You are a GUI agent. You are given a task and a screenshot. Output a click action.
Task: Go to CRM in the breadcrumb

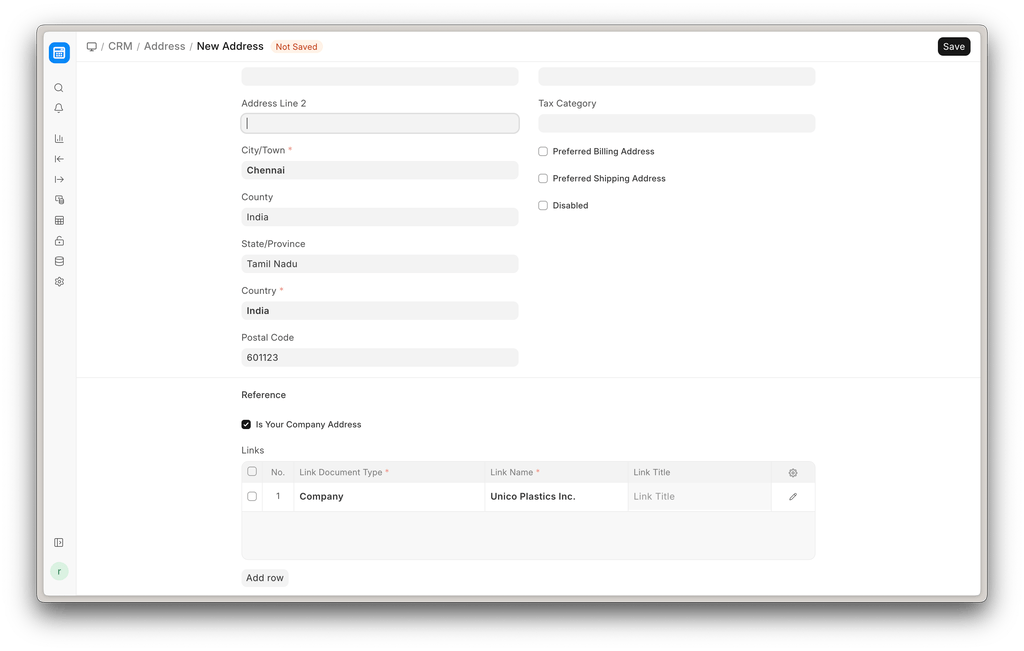point(120,47)
